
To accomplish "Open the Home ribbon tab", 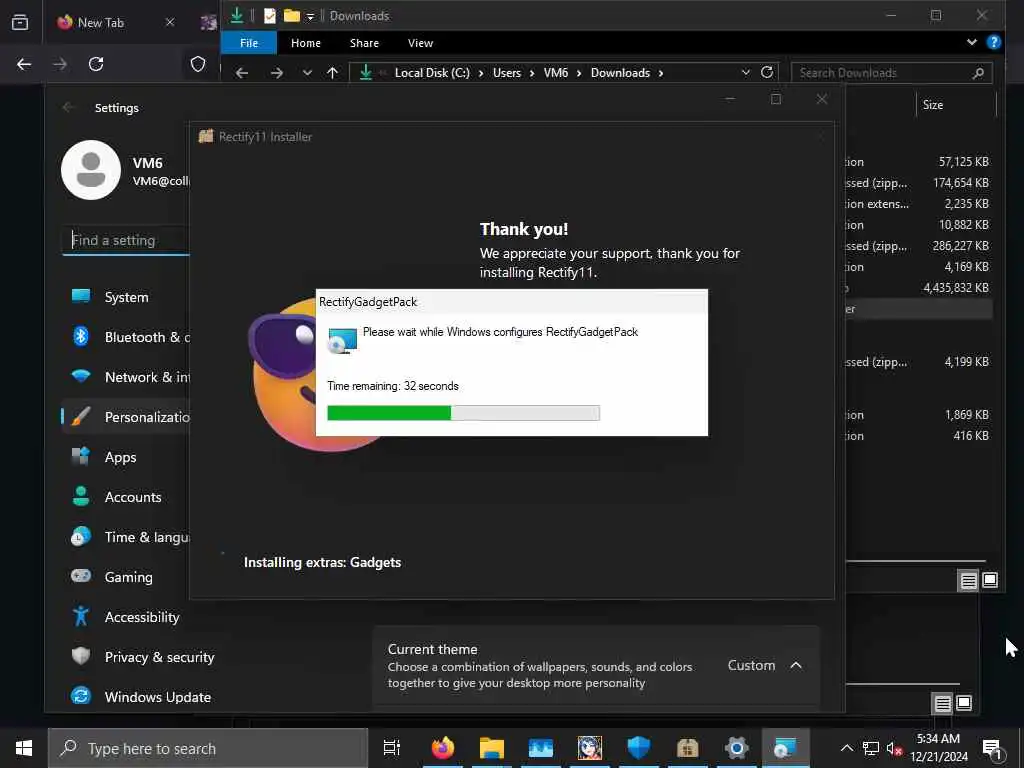I will [306, 42].
